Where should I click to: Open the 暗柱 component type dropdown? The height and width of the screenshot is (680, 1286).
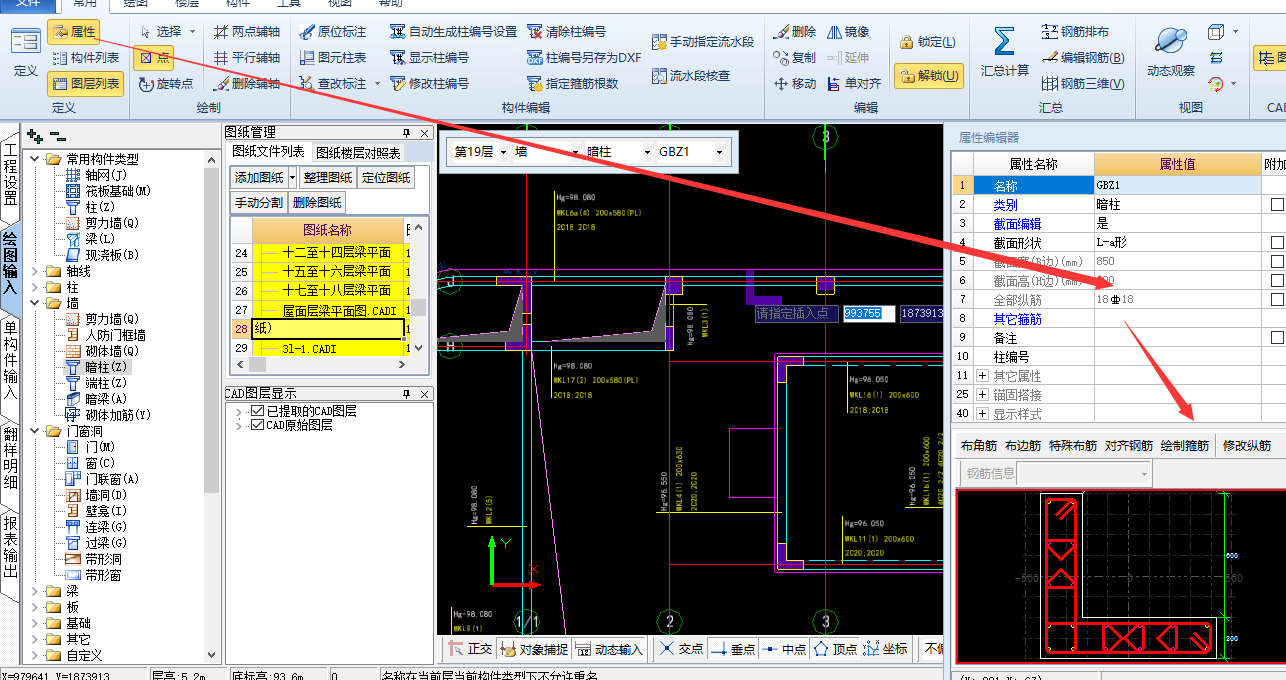click(x=646, y=152)
